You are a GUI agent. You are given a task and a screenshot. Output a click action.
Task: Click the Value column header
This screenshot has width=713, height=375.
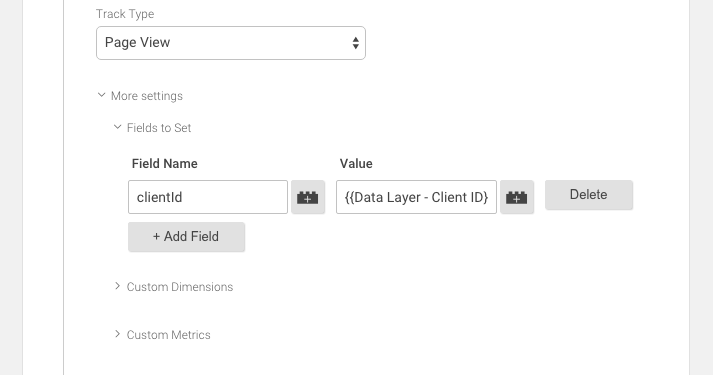point(356,164)
